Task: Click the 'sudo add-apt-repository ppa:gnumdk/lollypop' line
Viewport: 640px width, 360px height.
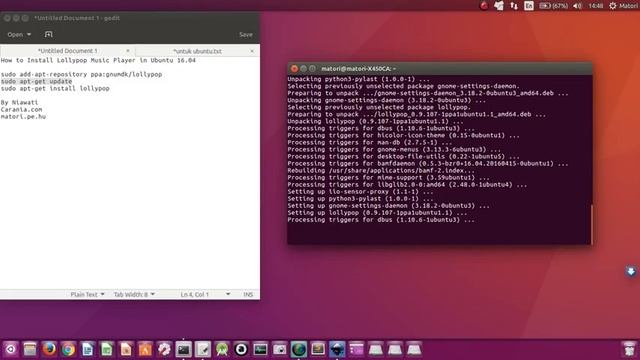Action: coord(81,74)
